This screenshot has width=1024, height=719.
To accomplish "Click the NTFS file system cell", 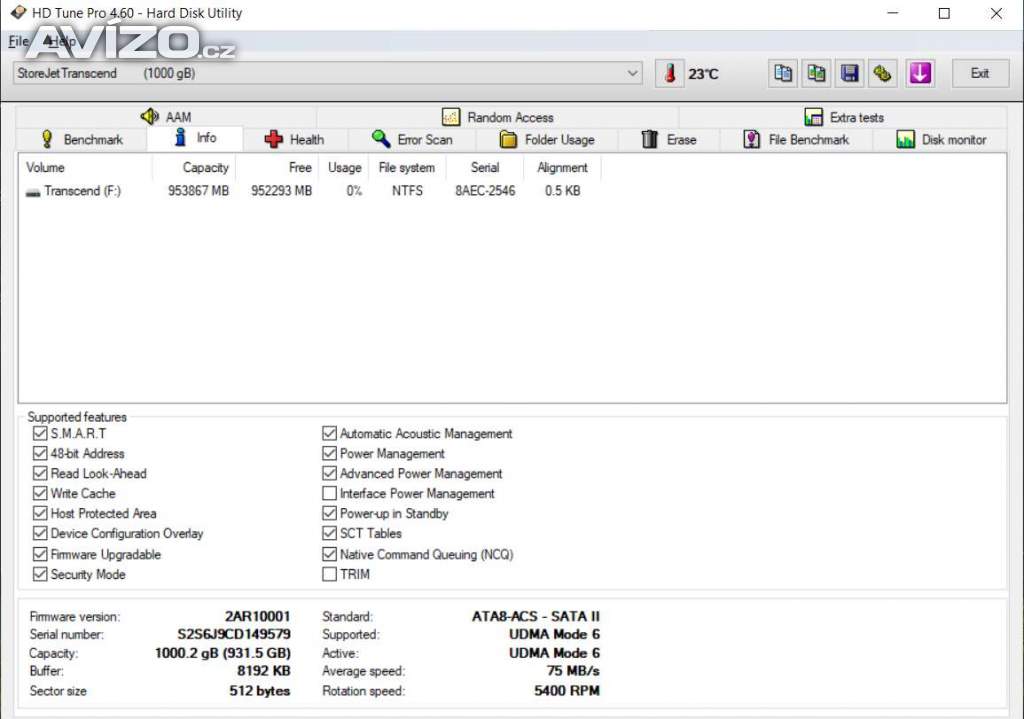I will [x=408, y=191].
